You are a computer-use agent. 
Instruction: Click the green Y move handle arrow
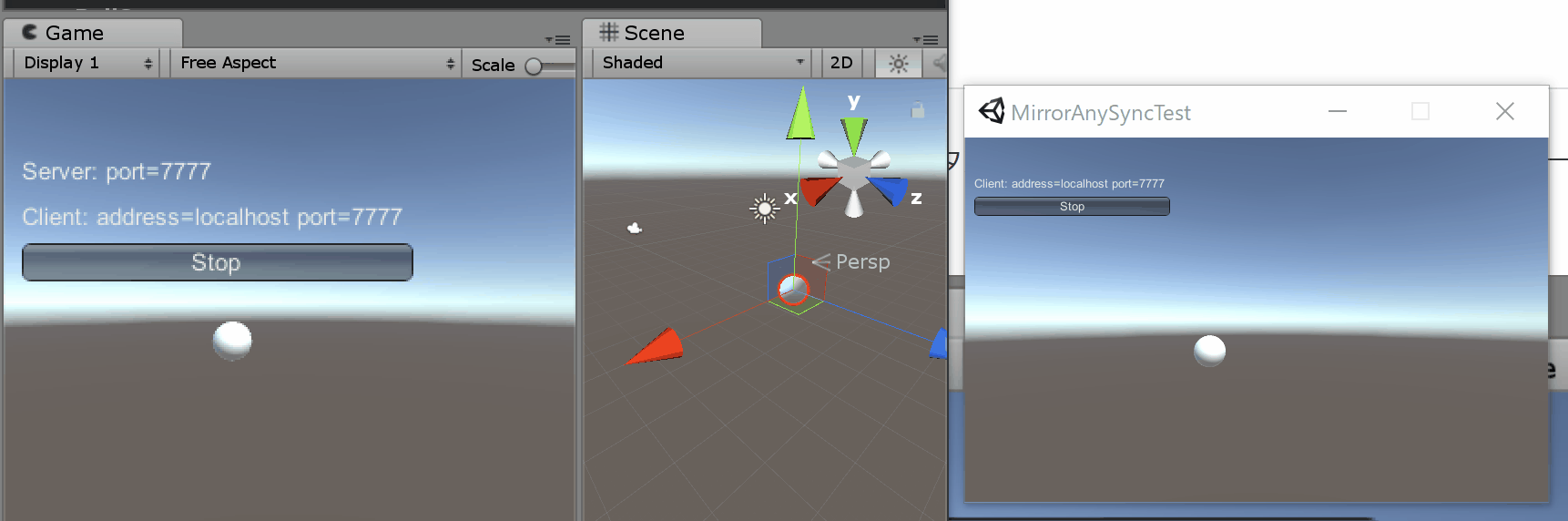click(x=801, y=114)
